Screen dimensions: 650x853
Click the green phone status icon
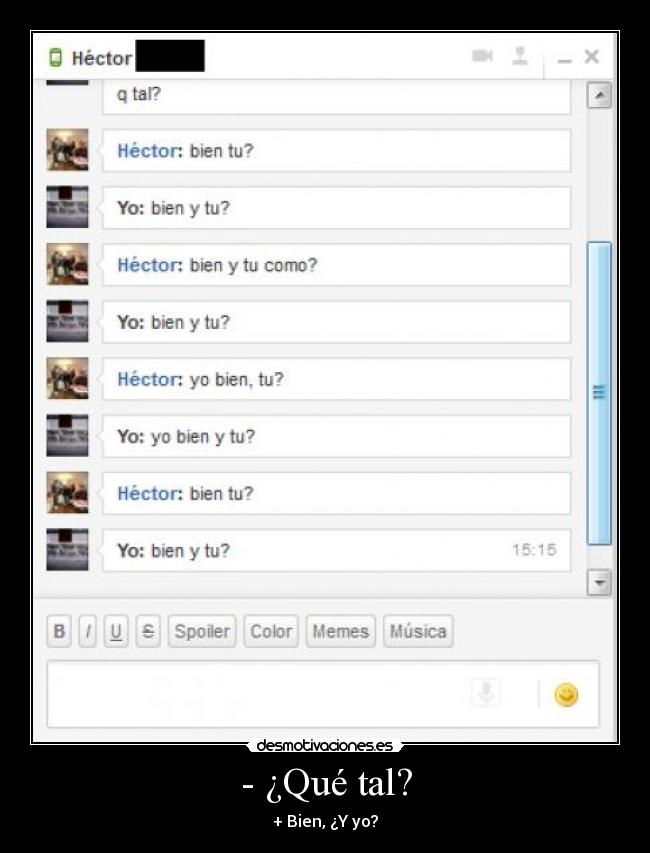[56, 58]
